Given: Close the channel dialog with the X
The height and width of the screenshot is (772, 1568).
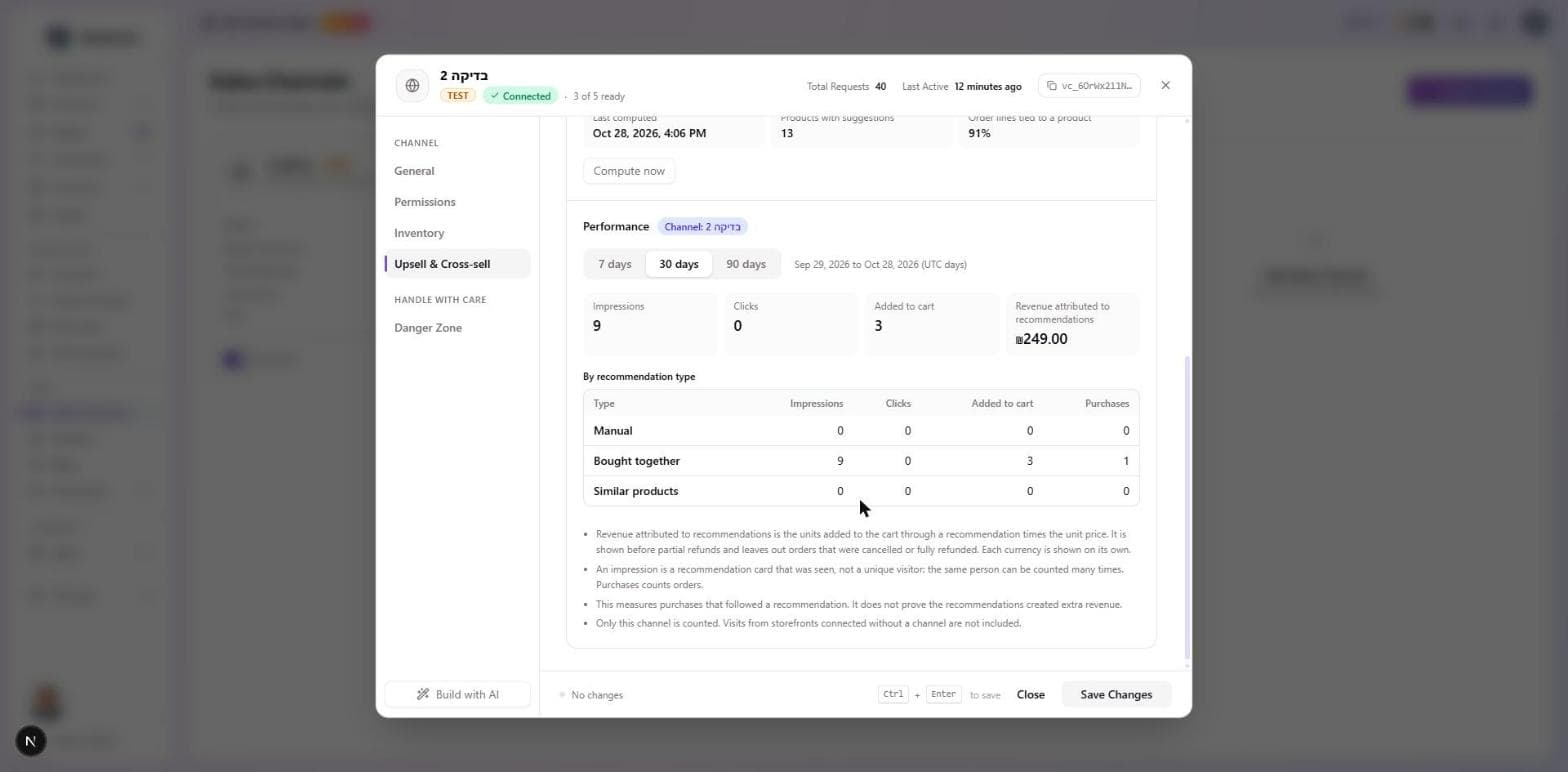Looking at the screenshot, I should 1165,86.
